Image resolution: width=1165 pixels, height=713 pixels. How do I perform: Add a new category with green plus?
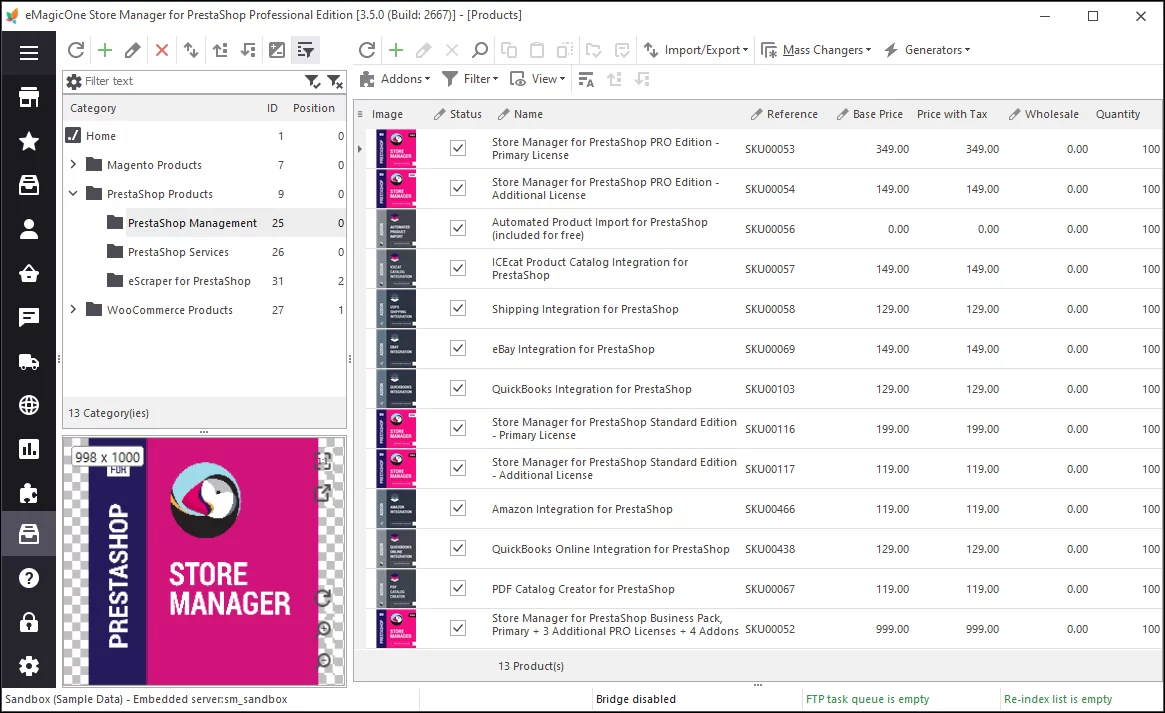click(x=105, y=50)
